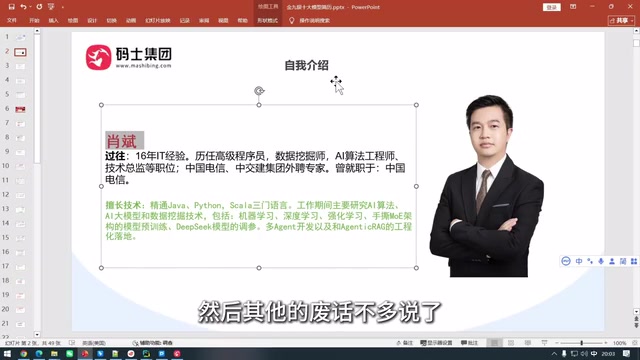Screen dimensions: 640x360
Task: Toggle the 中 Chinese/English mode in IME toolbar
Action: tap(579, 261)
